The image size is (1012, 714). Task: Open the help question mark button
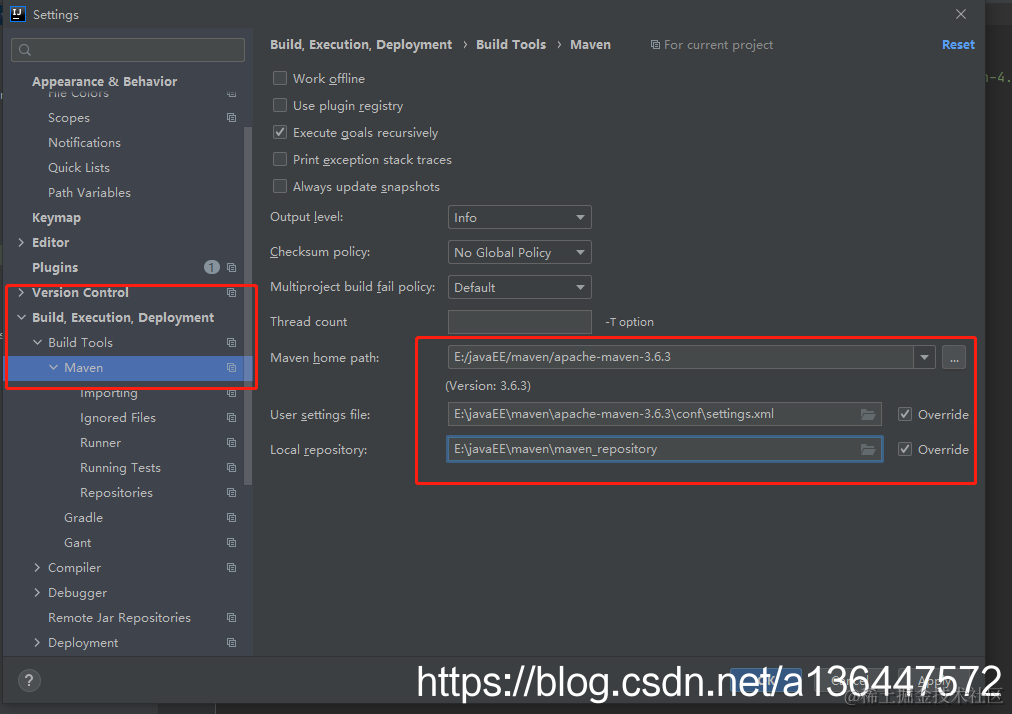coord(29,680)
